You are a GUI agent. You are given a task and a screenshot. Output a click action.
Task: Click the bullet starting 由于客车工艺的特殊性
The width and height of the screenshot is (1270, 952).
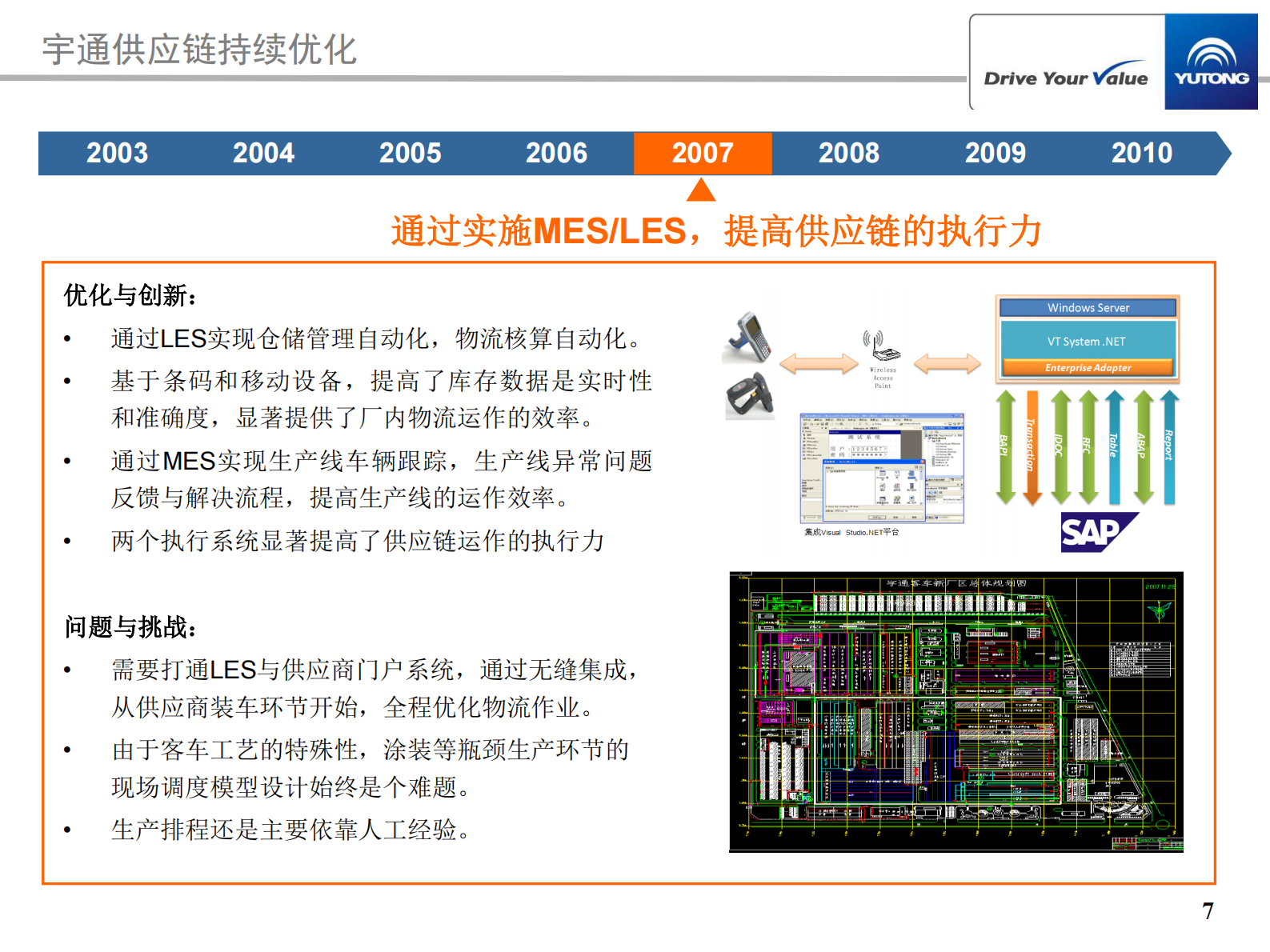pyautogui.click(x=371, y=769)
